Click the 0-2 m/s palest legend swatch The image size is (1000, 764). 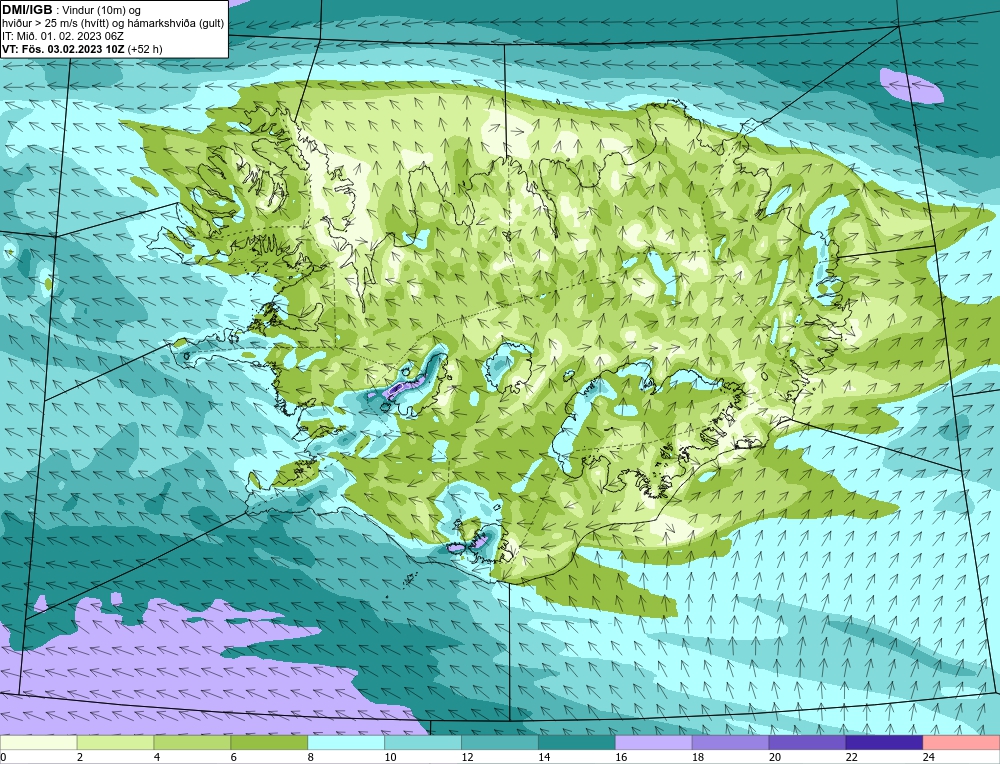[39, 743]
